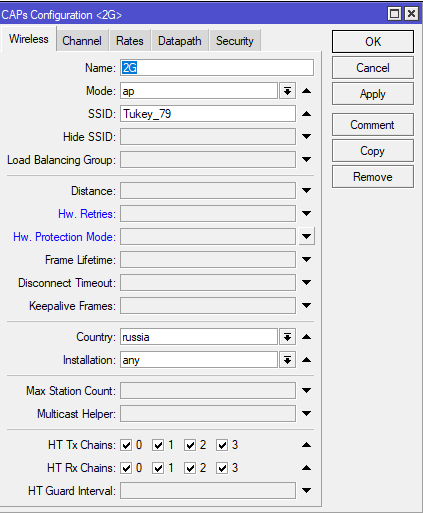Expand the Frame Lifetime field
Image resolution: width=423 pixels, height=513 pixels.
click(x=306, y=259)
